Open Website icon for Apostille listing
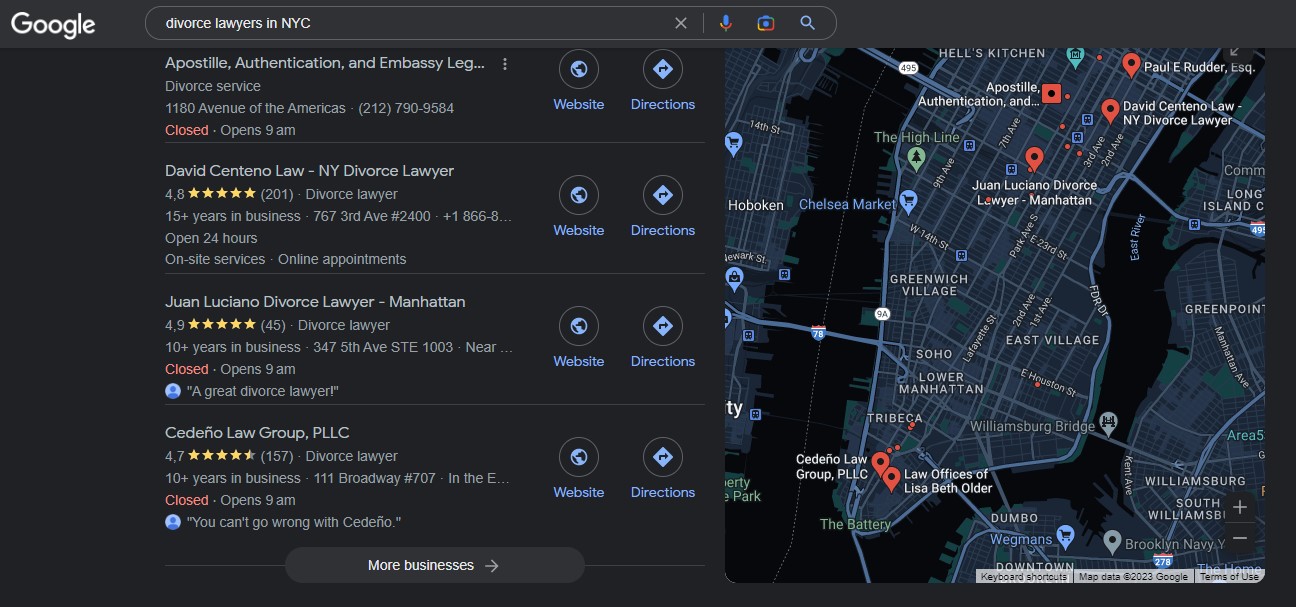The height and width of the screenshot is (607, 1296). [578, 69]
